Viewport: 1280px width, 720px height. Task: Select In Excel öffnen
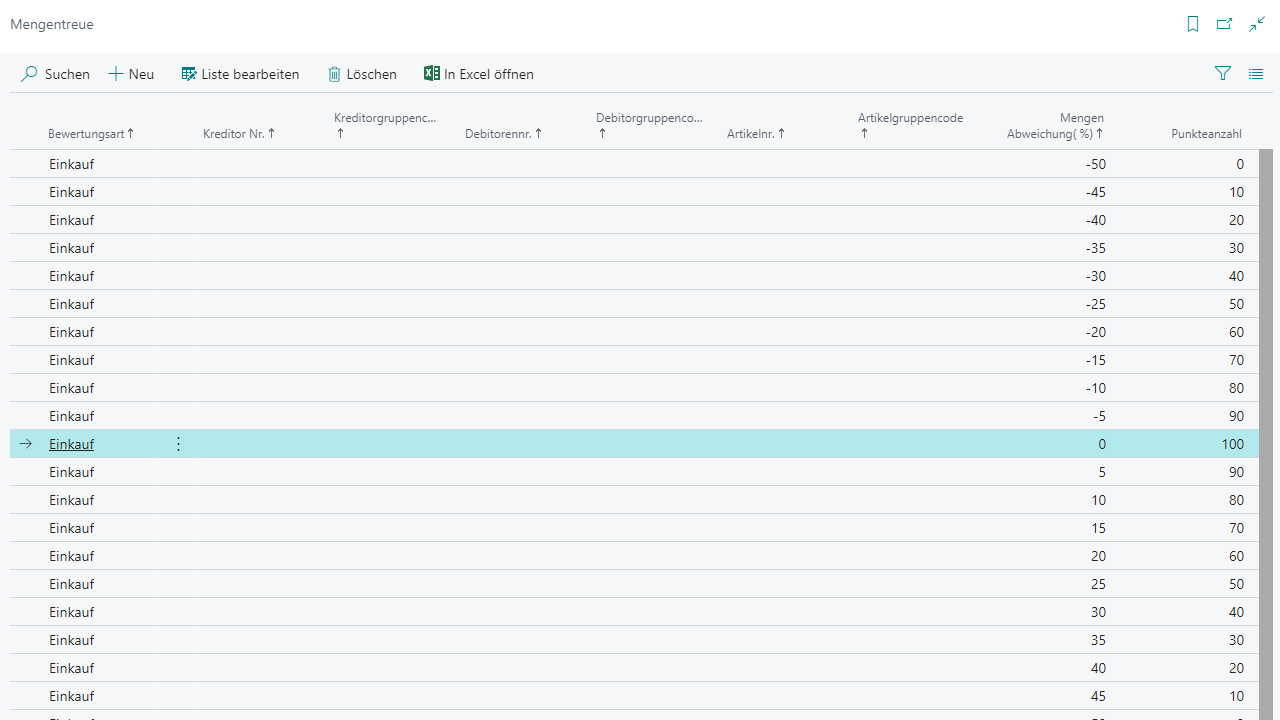(479, 74)
